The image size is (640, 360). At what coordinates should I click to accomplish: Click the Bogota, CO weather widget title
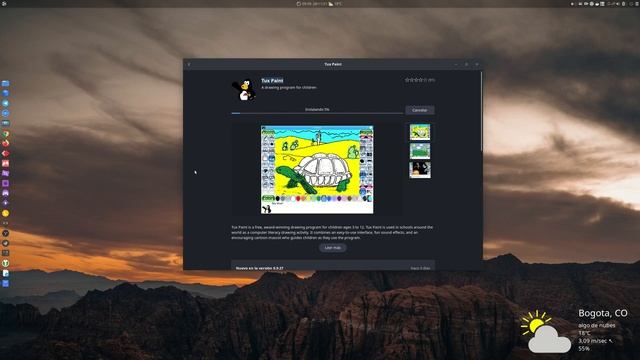coord(603,313)
